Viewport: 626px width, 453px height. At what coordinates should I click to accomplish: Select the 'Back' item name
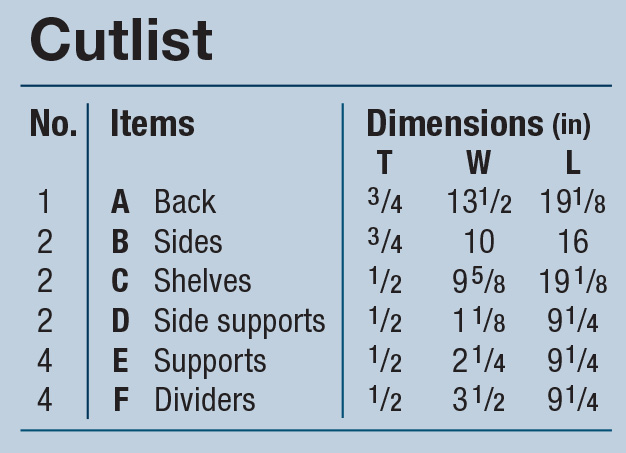184,202
